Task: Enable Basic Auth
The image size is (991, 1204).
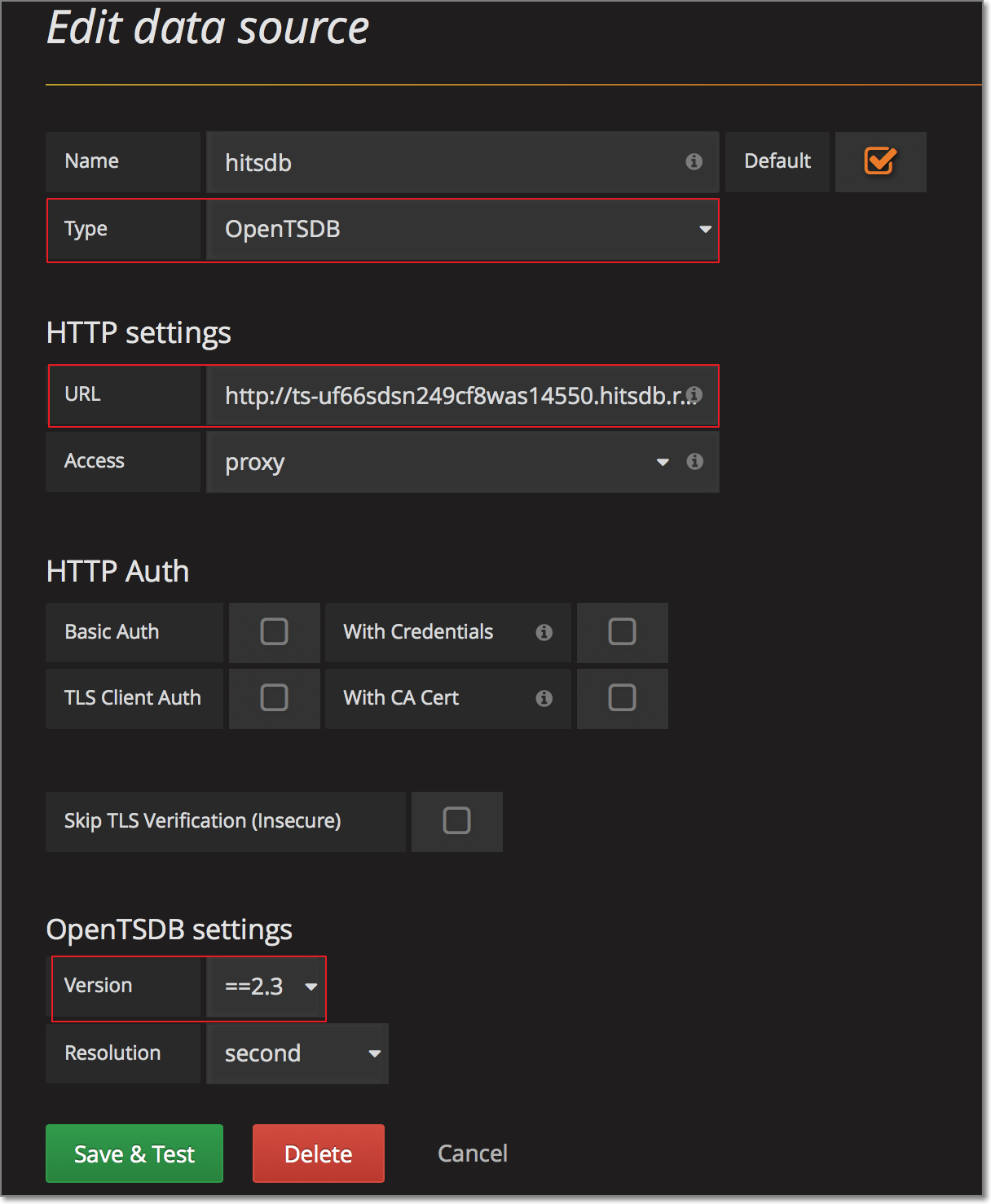Action: [274, 632]
